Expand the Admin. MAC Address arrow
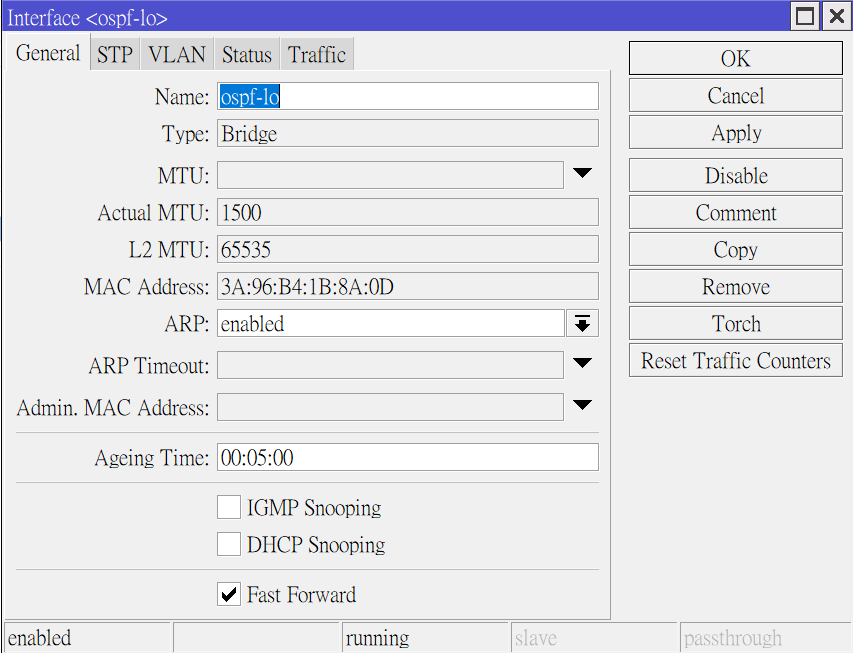 point(582,406)
